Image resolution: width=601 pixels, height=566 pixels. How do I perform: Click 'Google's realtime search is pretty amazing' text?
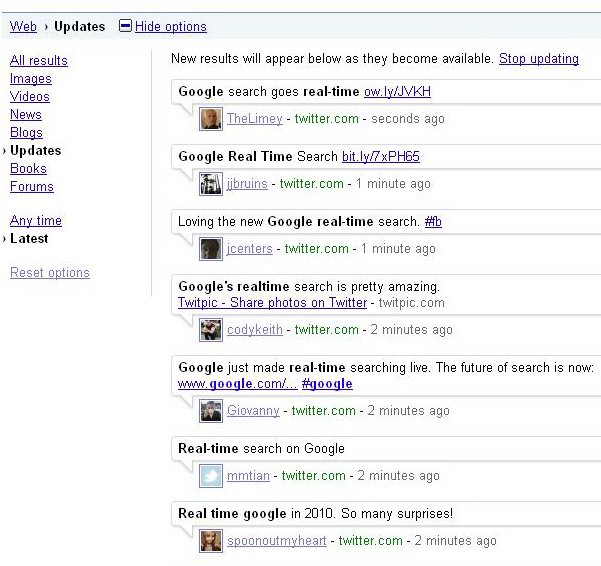[x=309, y=287]
